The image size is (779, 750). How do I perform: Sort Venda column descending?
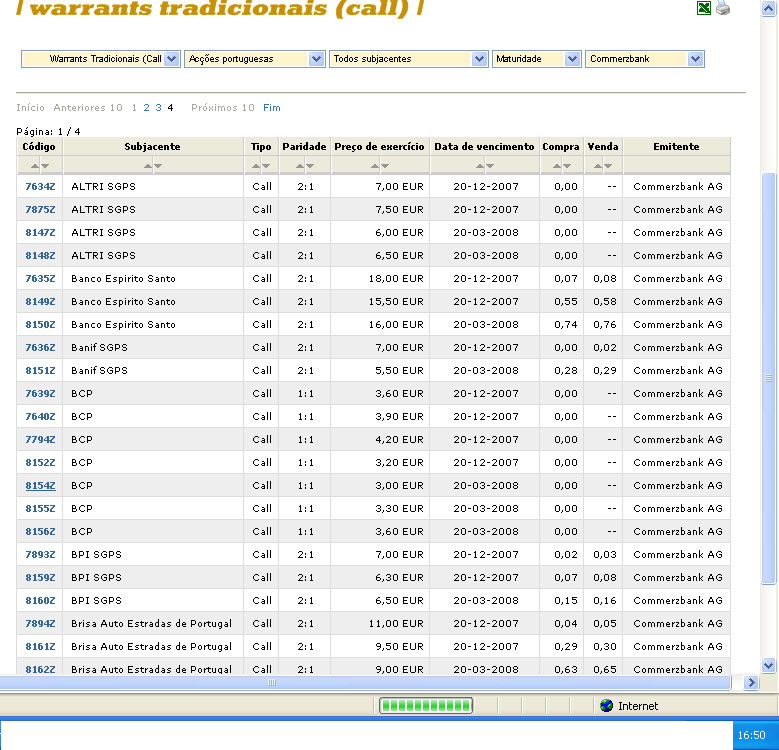tap(608, 166)
